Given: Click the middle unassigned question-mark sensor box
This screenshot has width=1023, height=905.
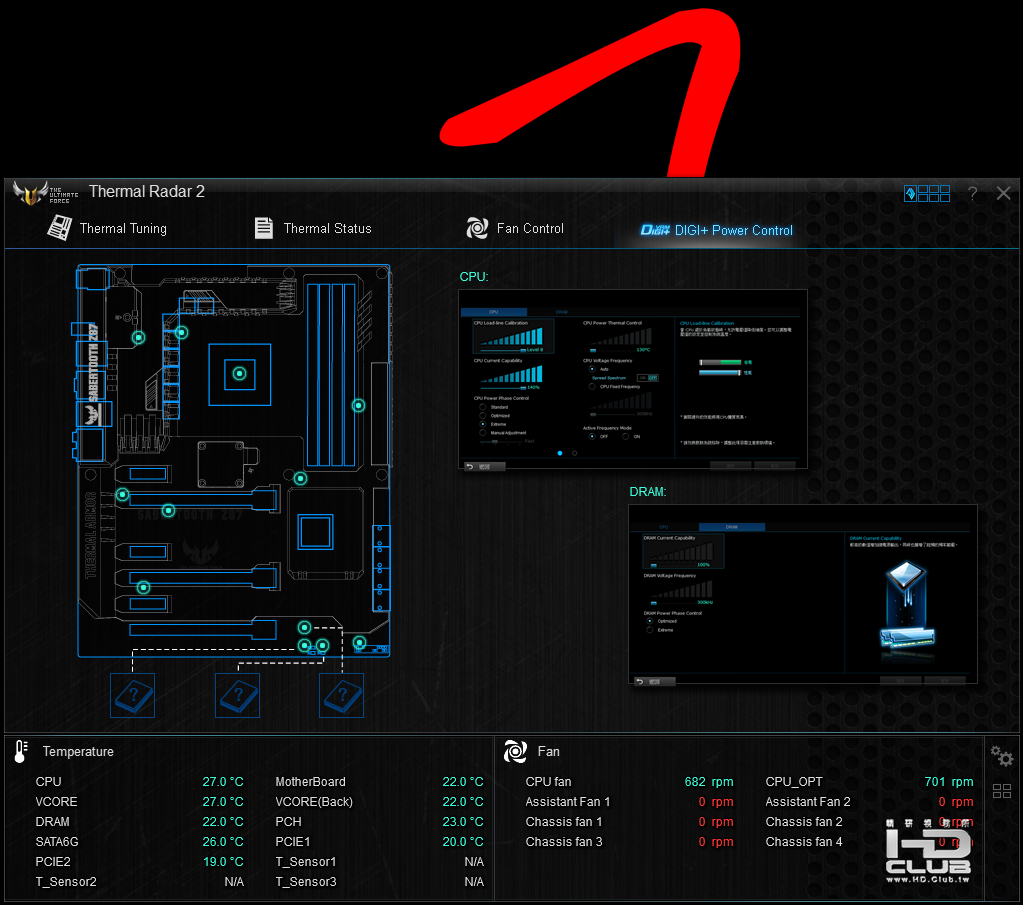Looking at the screenshot, I should (x=237, y=696).
